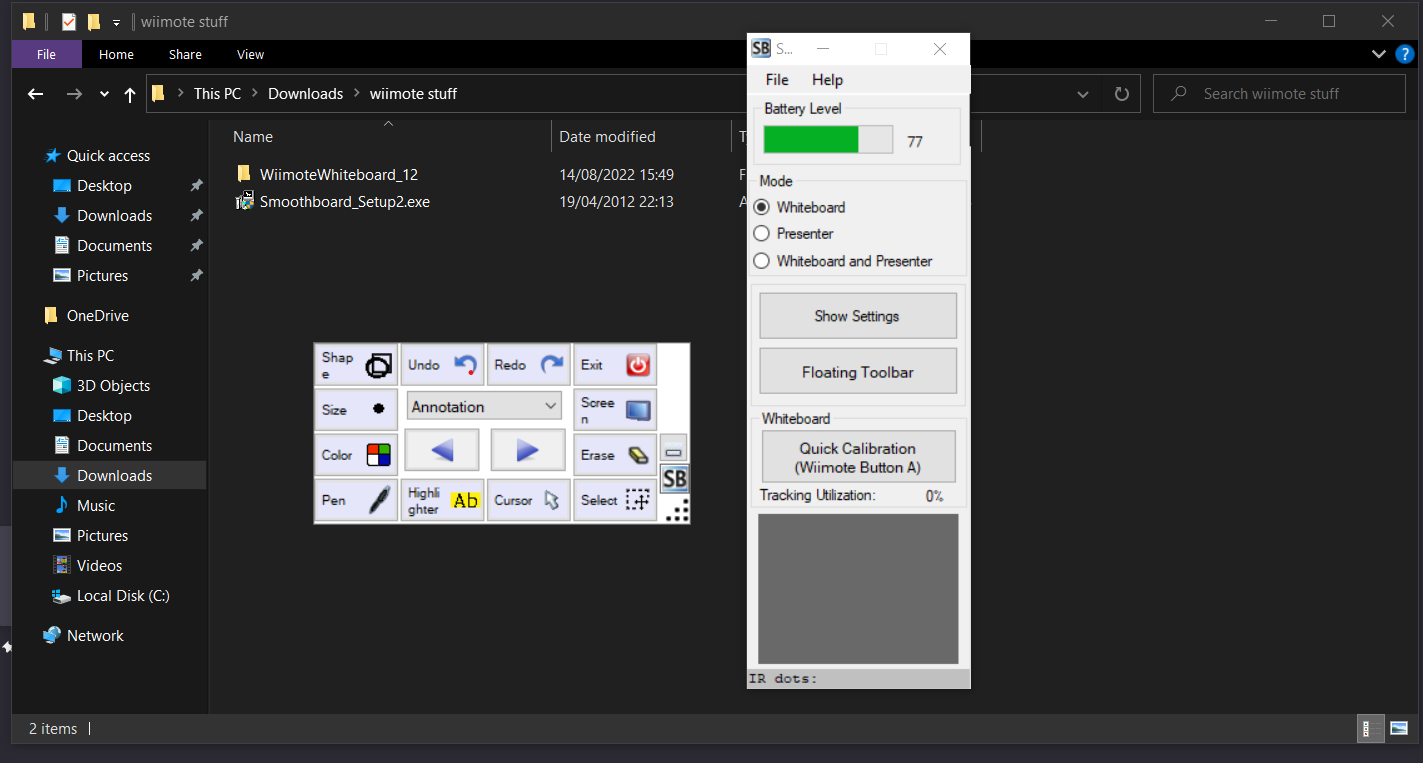Click the chevron after This PC breadcrumb
This screenshot has height=763, width=1423.
[x=255, y=94]
